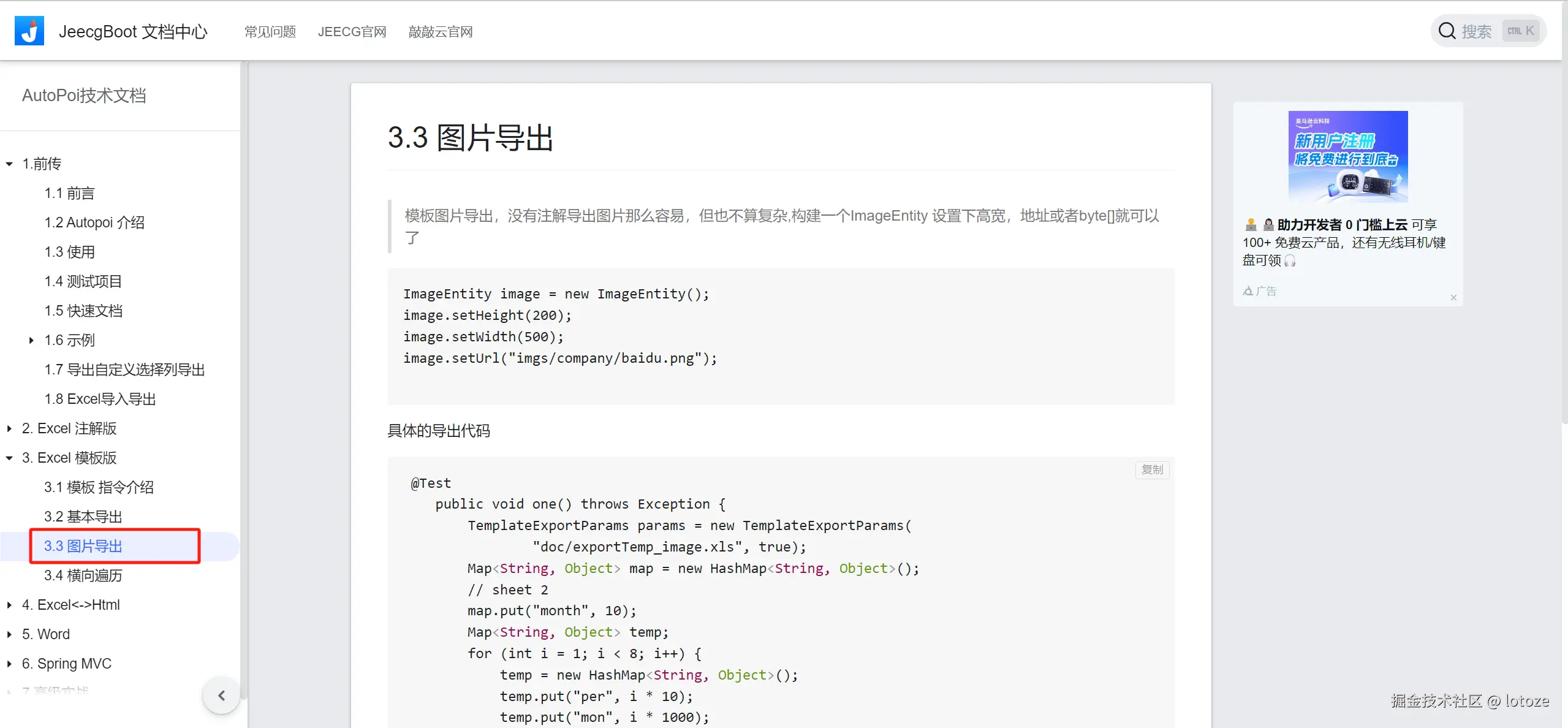Click the 广告 ad info icon
Image resolution: width=1568 pixels, height=728 pixels.
(x=1248, y=291)
